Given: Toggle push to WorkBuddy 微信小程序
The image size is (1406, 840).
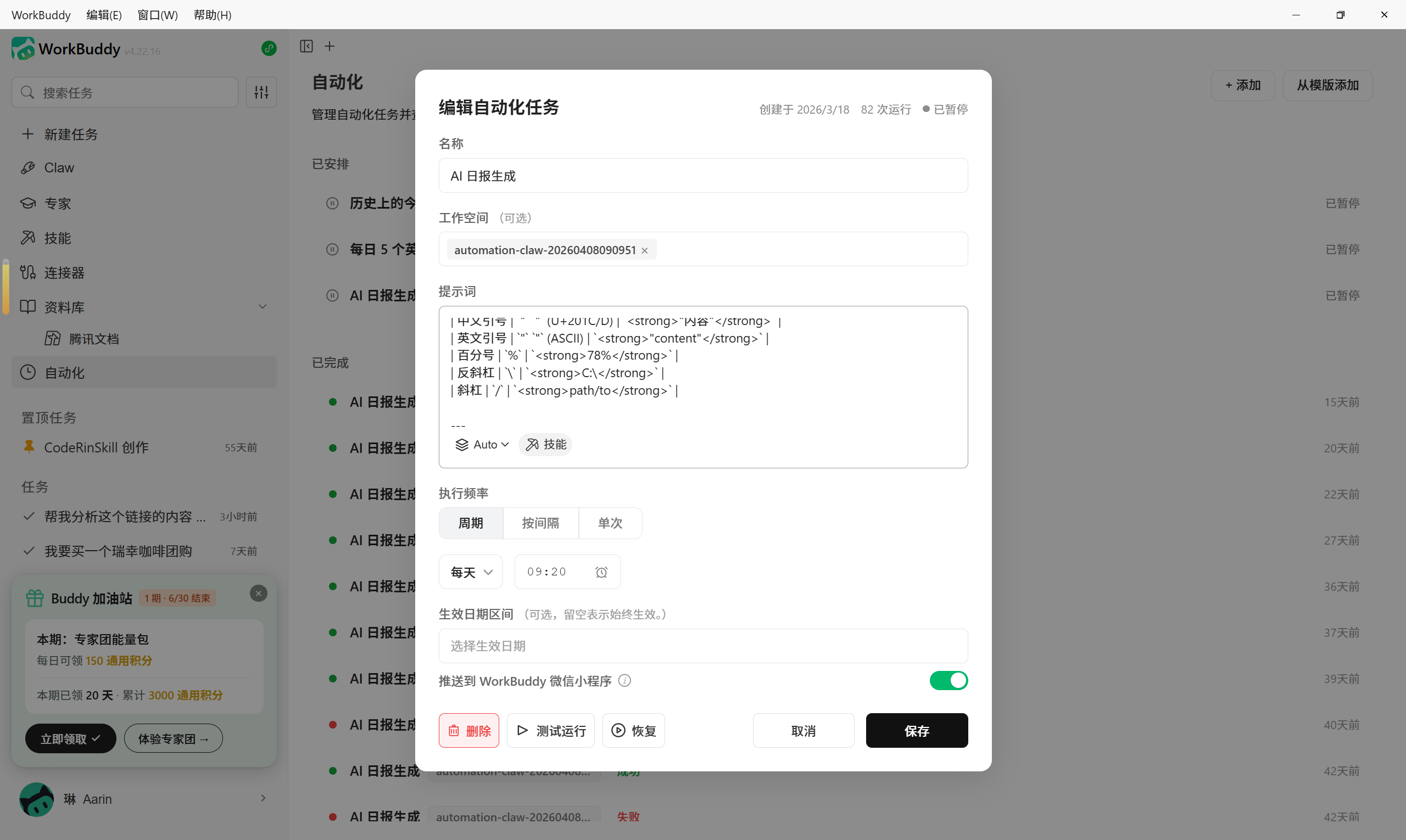Looking at the screenshot, I should coord(949,680).
